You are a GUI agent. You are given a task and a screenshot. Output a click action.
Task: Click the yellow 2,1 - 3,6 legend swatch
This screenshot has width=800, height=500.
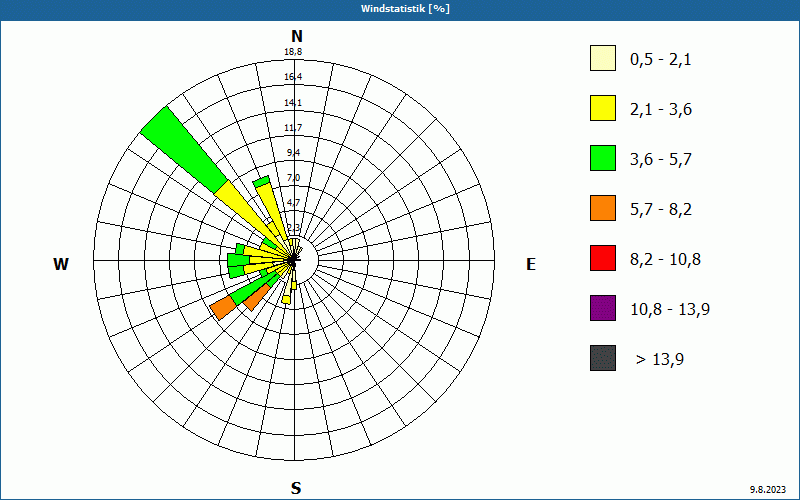603,108
